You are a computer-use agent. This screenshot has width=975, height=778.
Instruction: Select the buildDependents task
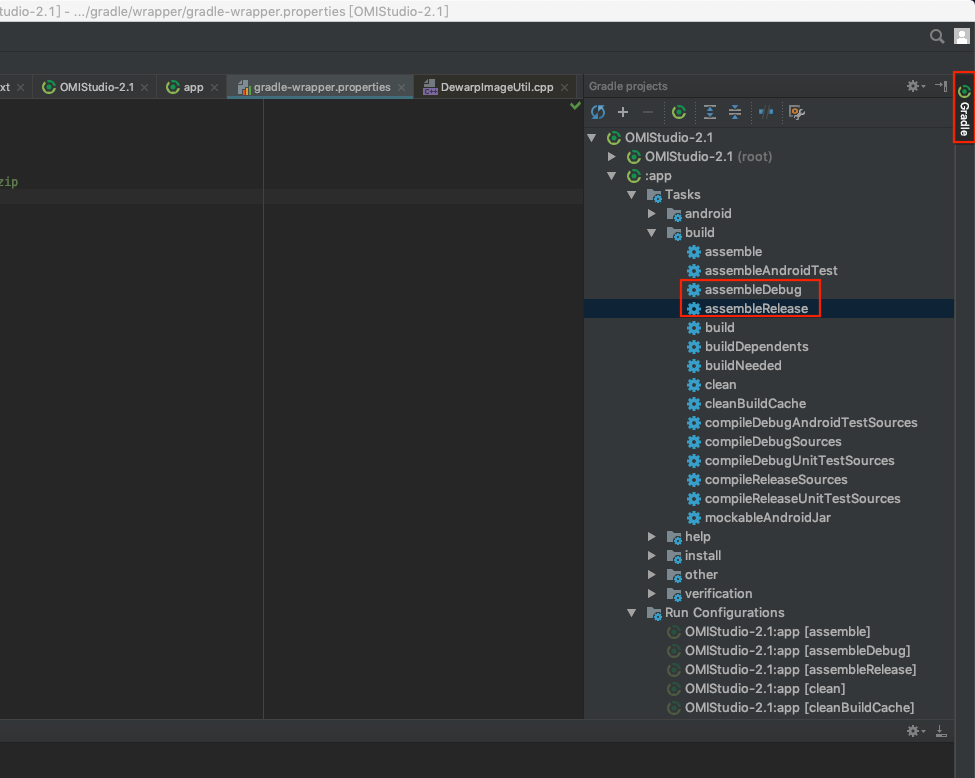tap(747, 347)
